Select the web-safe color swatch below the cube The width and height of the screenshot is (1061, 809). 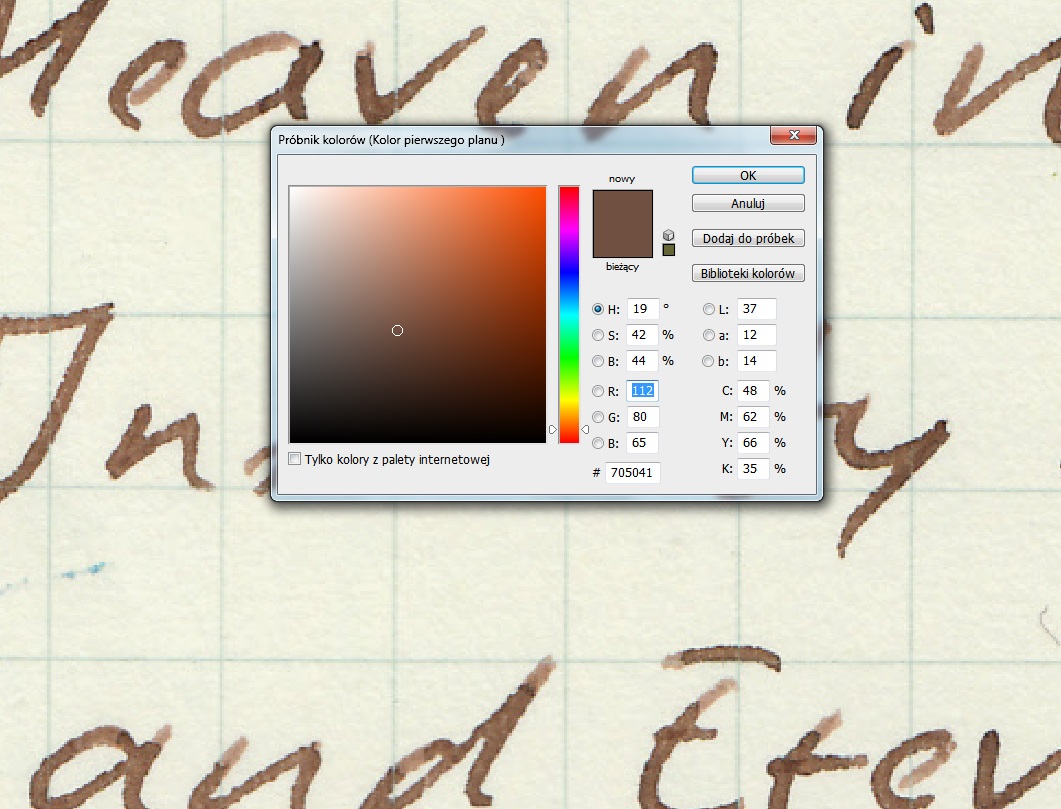click(669, 250)
